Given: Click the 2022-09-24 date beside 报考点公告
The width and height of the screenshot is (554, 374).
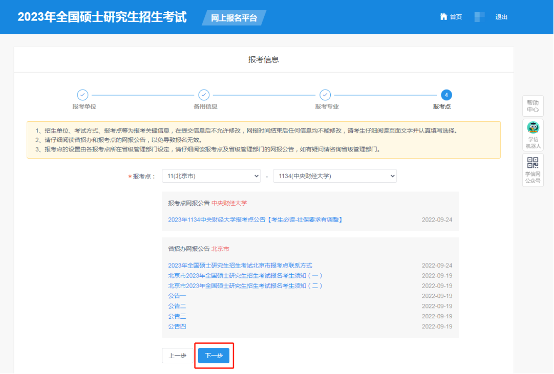Looking at the screenshot, I should coord(437,220).
